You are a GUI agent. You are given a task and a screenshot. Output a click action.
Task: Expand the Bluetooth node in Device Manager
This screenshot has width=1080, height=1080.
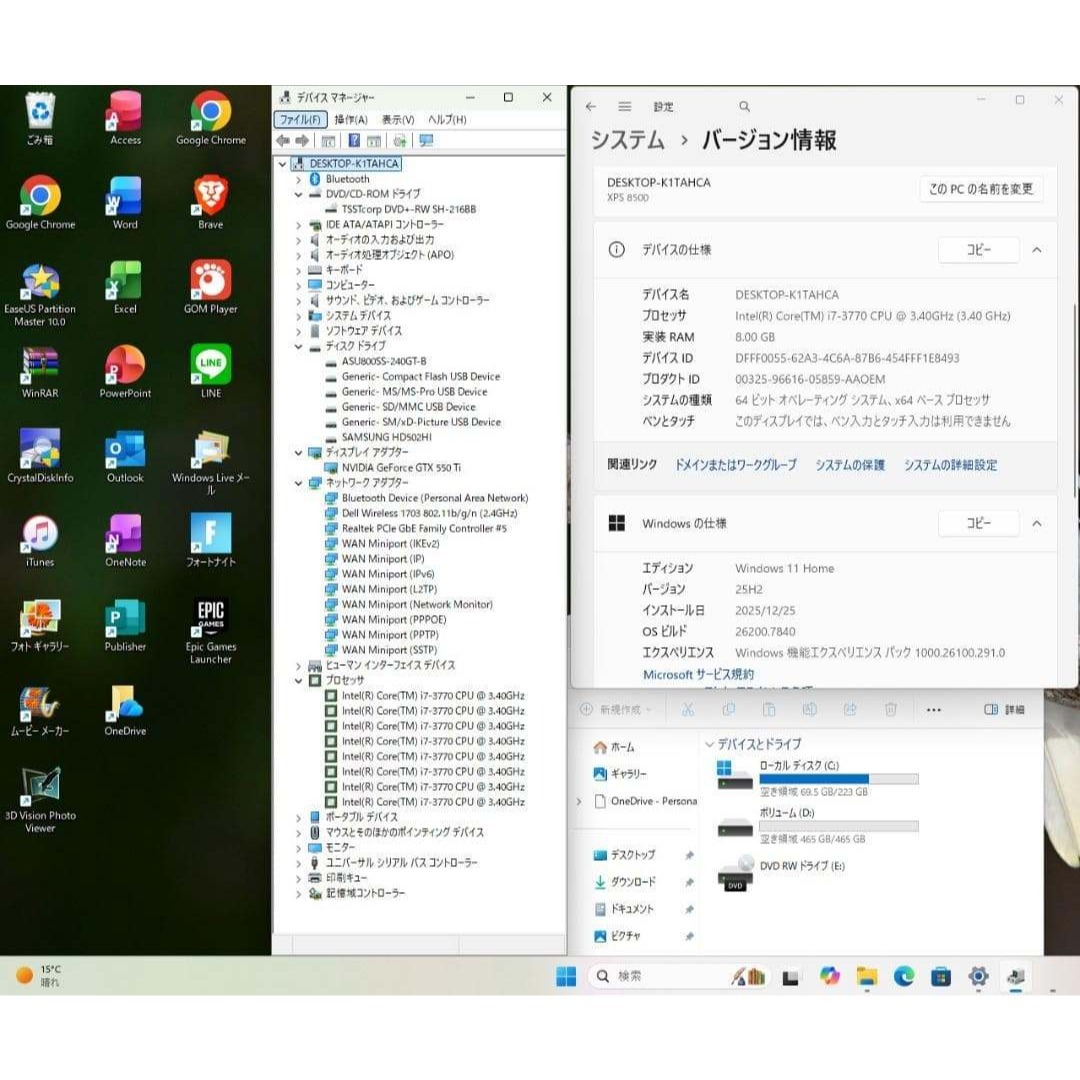click(x=299, y=179)
